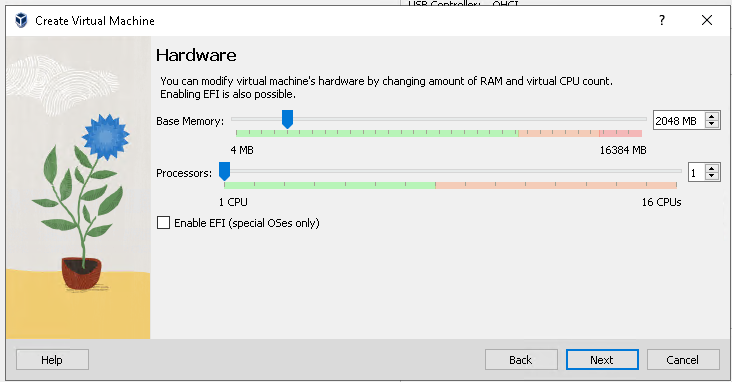The width and height of the screenshot is (732, 382).
Task: Click the Processors slider handle
Action: [225, 171]
